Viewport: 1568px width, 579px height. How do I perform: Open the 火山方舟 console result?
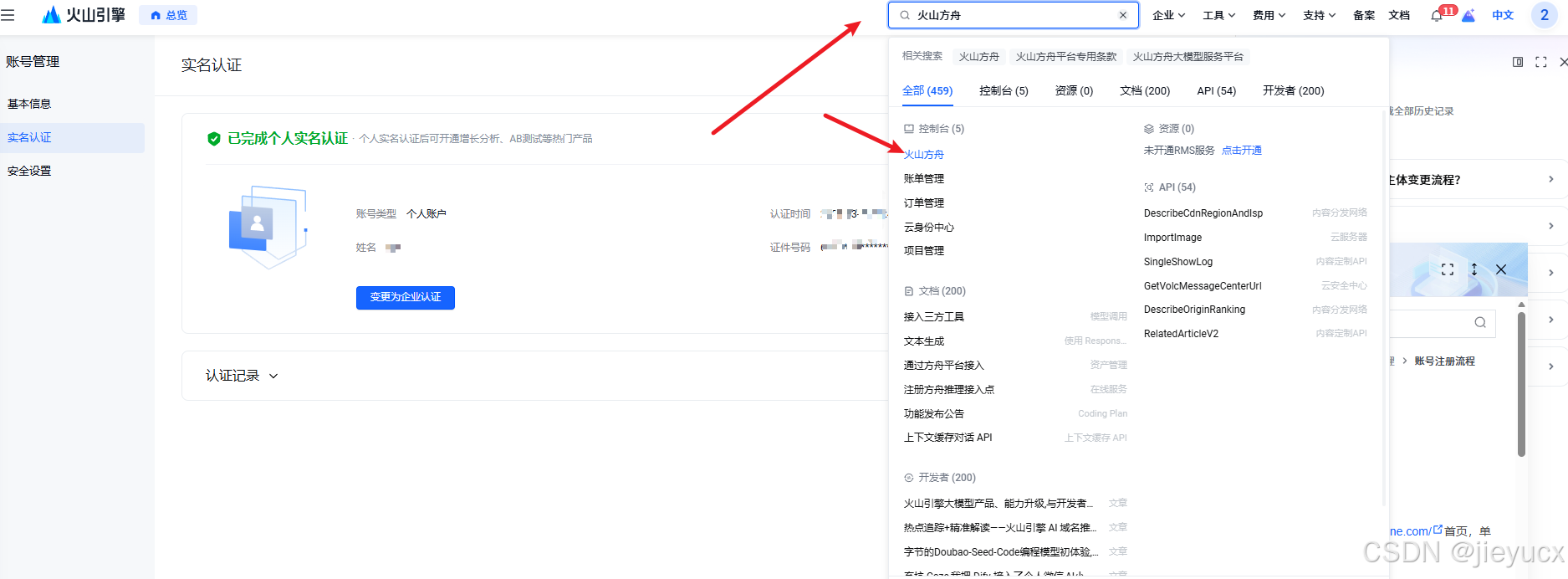click(924, 155)
